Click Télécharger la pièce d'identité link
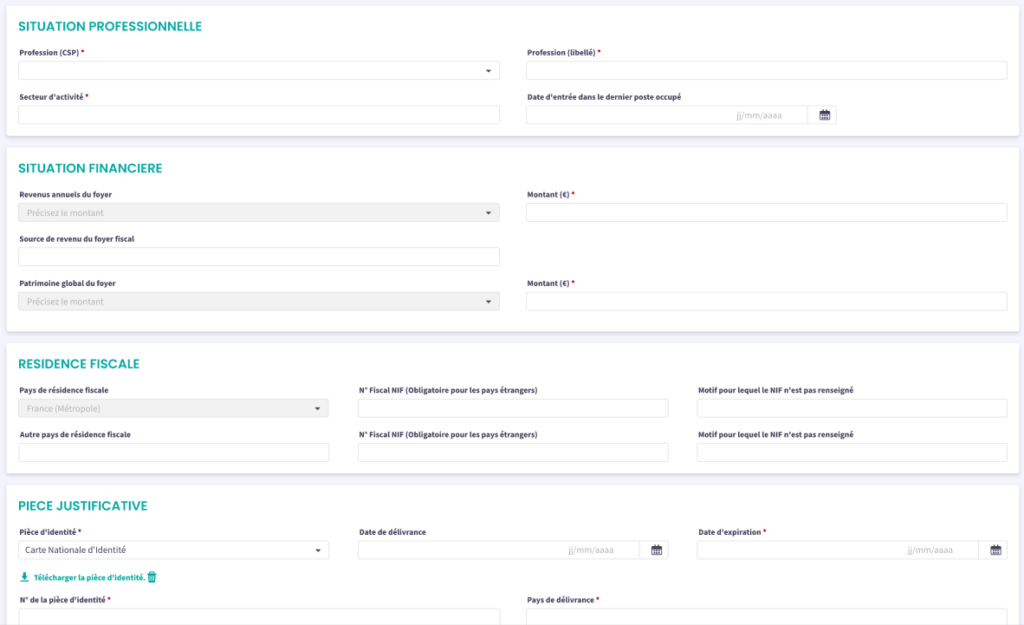The image size is (1024, 625). pyautogui.click(x=89, y=577)
